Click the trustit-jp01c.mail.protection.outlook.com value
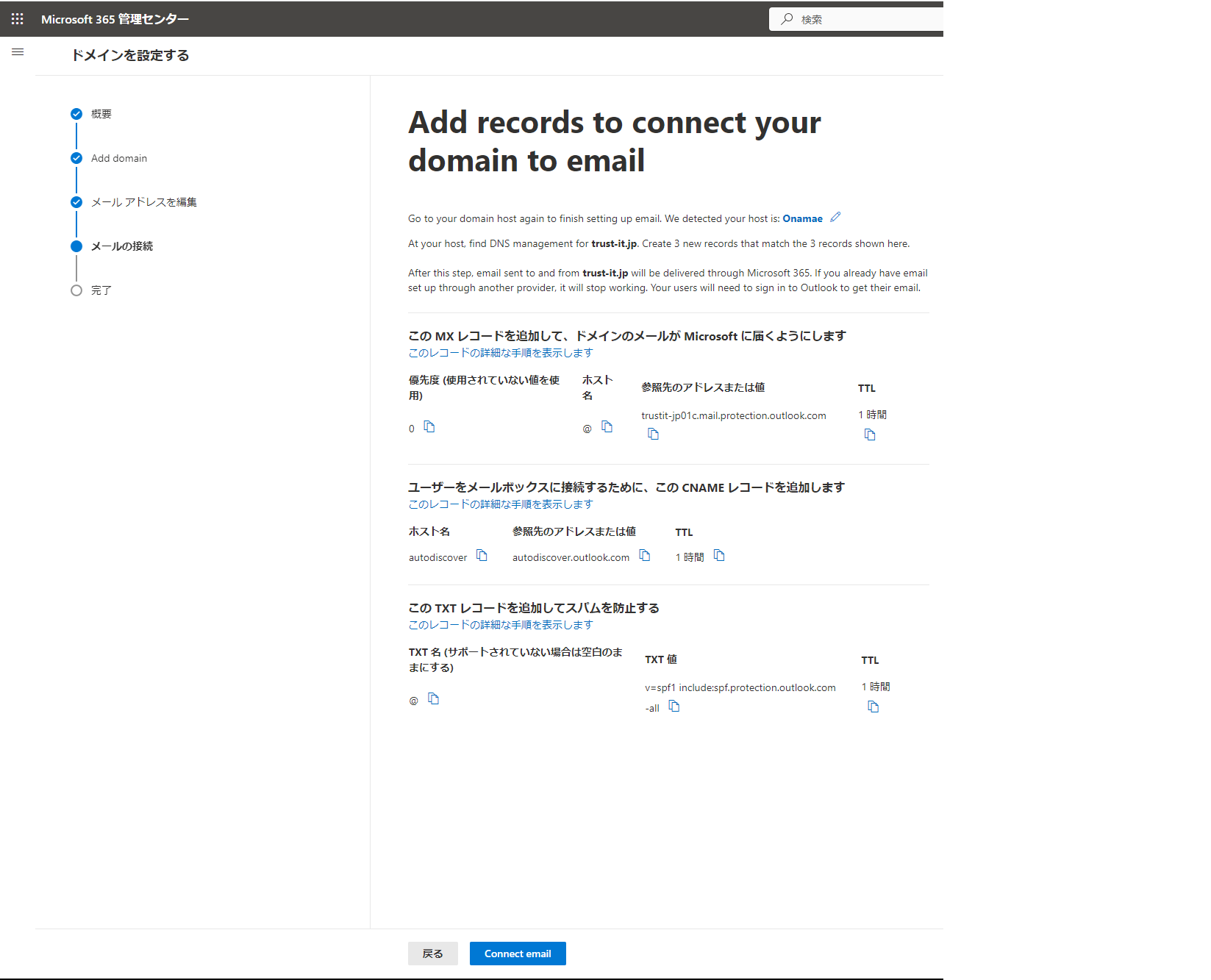This screenshot has width=1211, height=980. pyautogui.click(x=734, y=415)
